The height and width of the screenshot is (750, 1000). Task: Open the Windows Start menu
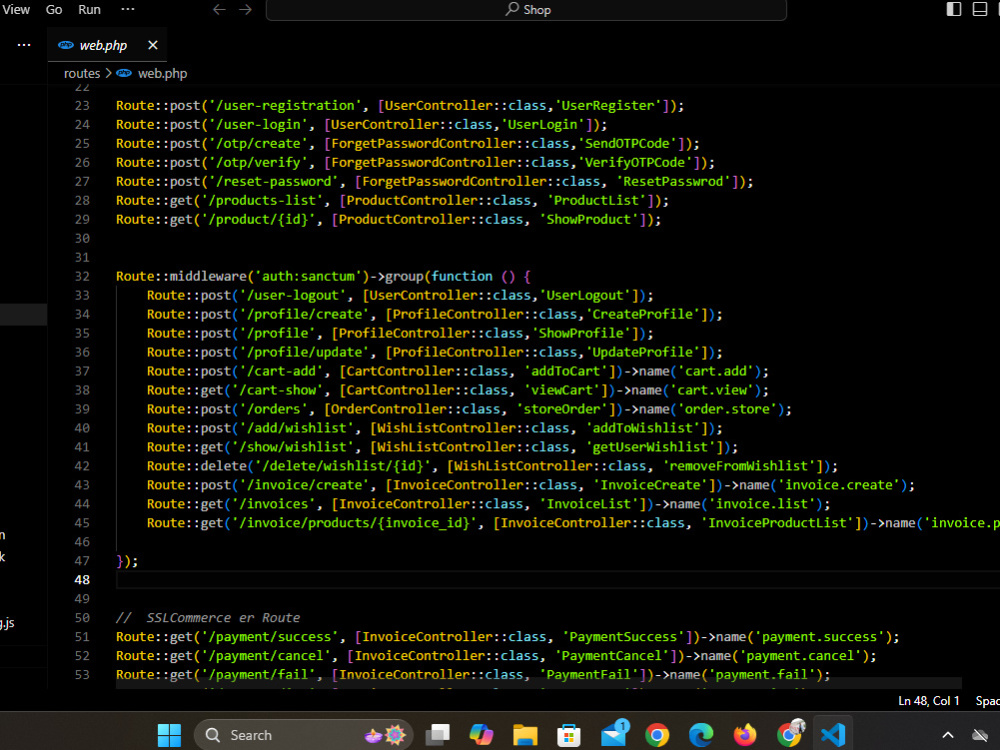point(170,735)
